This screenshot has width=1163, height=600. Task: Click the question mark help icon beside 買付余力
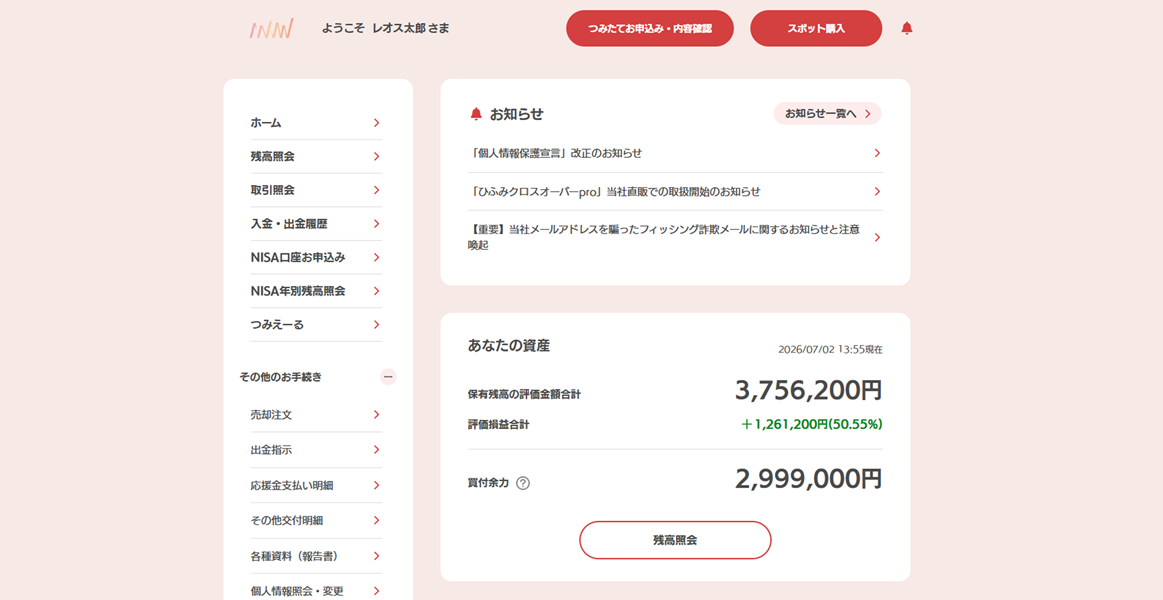523,483
